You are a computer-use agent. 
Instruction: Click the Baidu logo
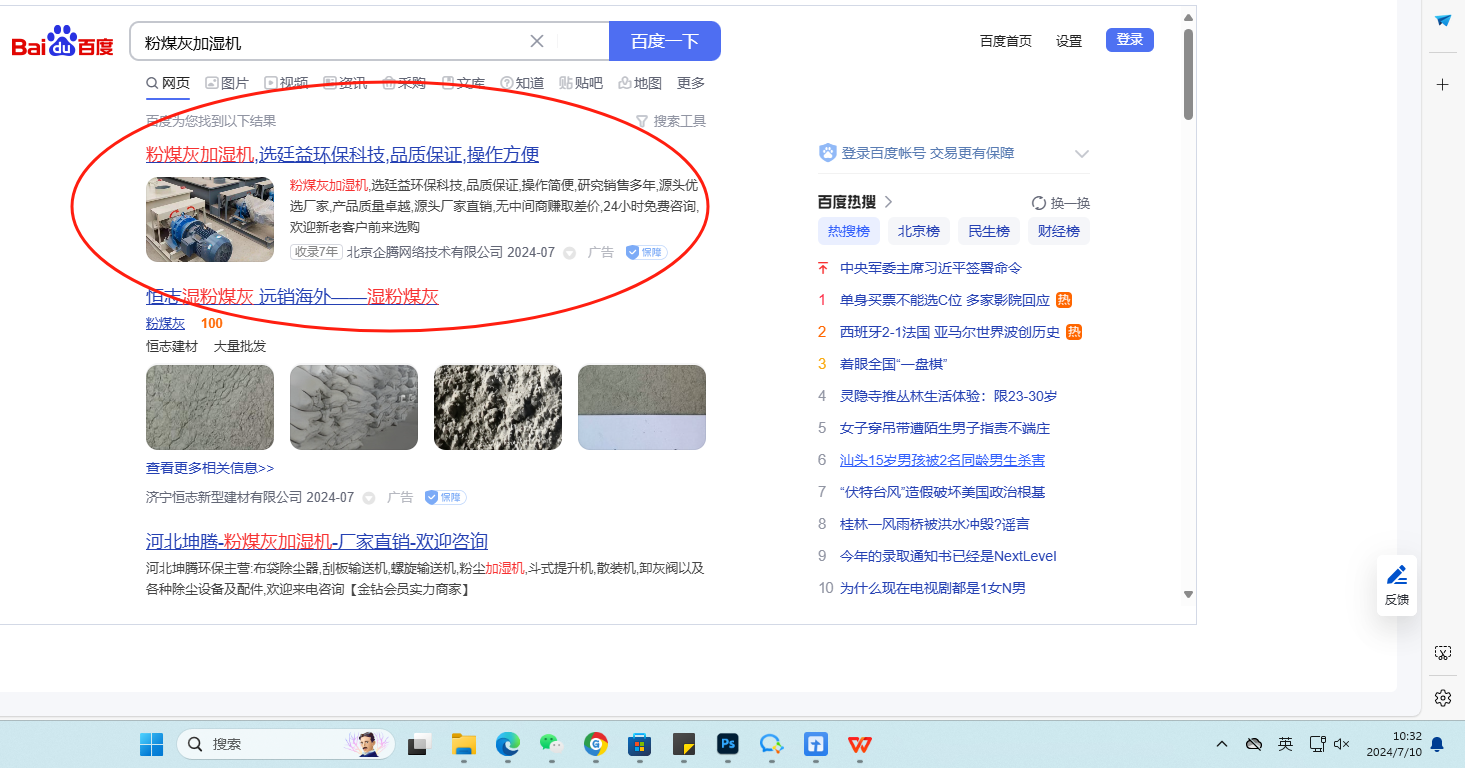(62, 42)
